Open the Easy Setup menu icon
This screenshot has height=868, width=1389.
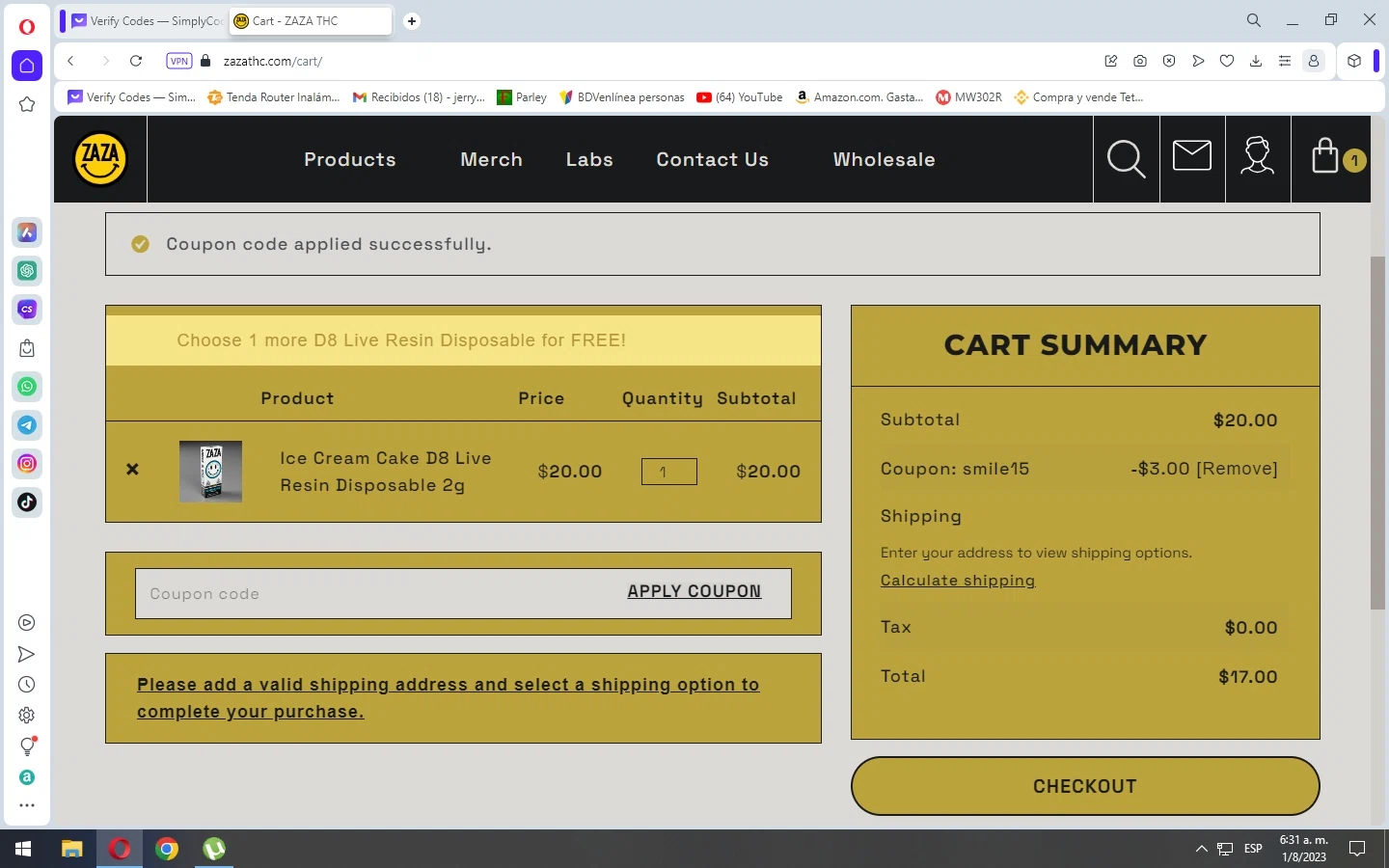pyautogui.click(x=1285, y=61)
